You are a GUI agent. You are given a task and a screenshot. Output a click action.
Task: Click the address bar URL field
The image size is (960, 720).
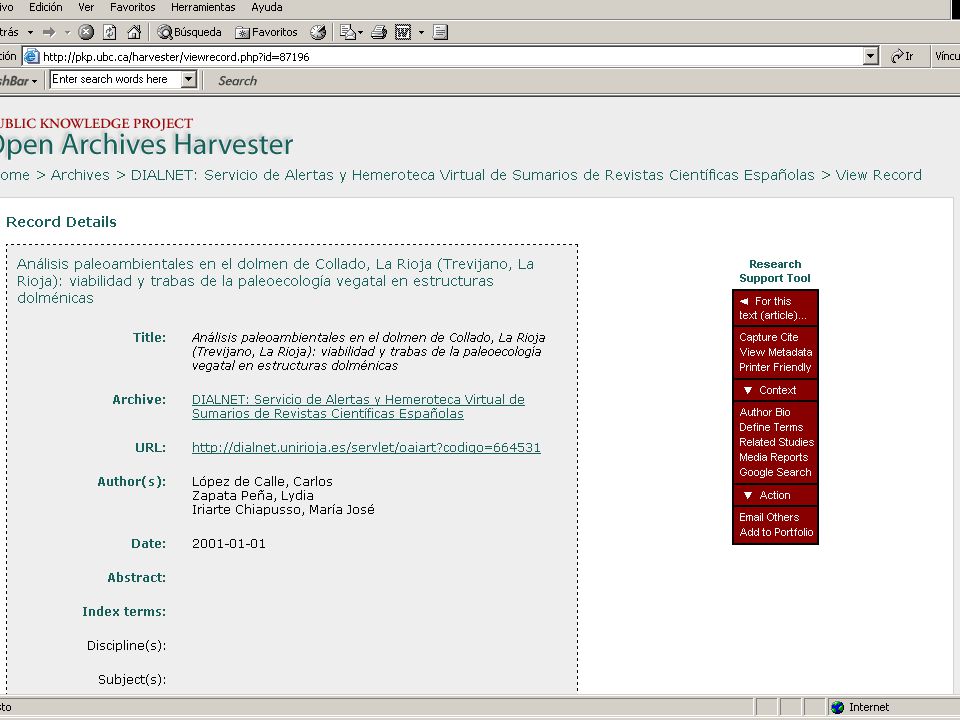tap(452, 56)
